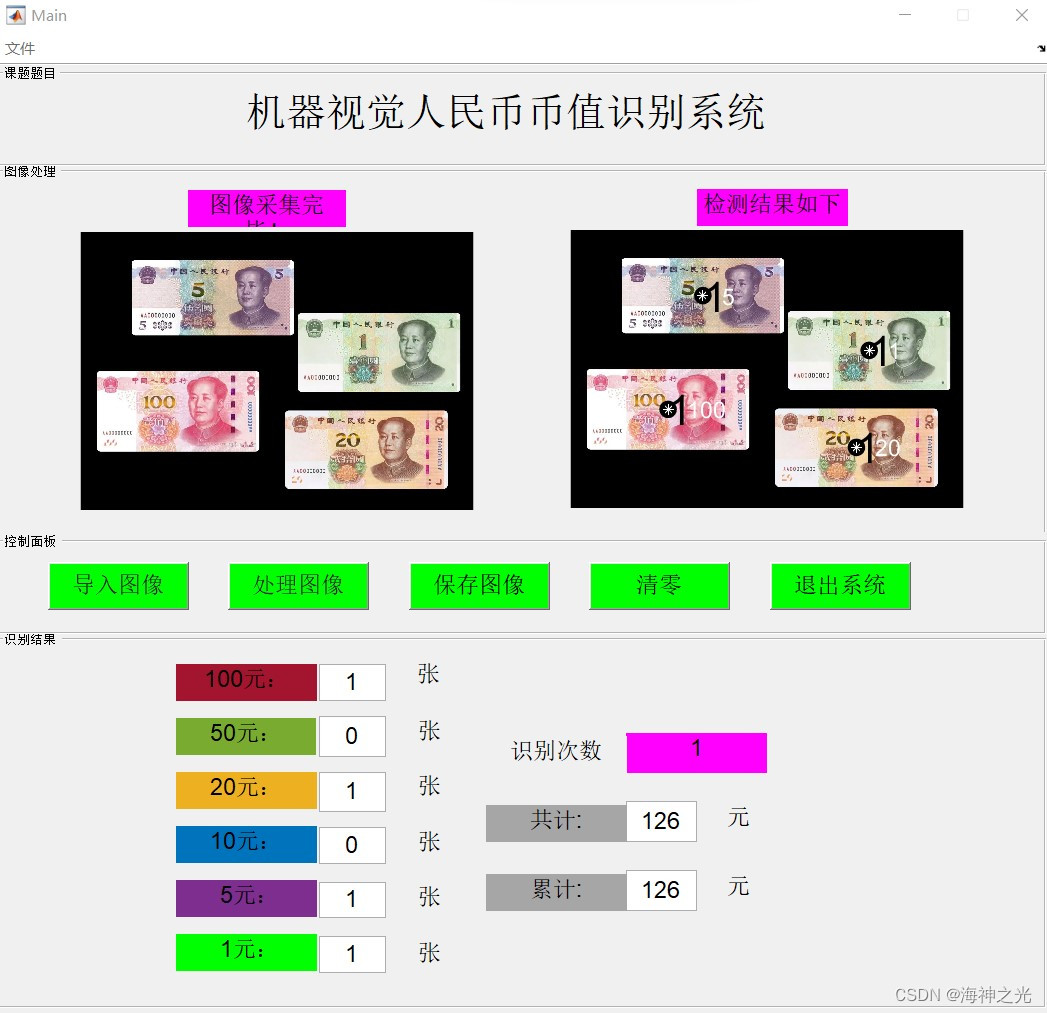
Task: Click the gray 累计 label
Action: pyautogui.click(x=556, y=892)
